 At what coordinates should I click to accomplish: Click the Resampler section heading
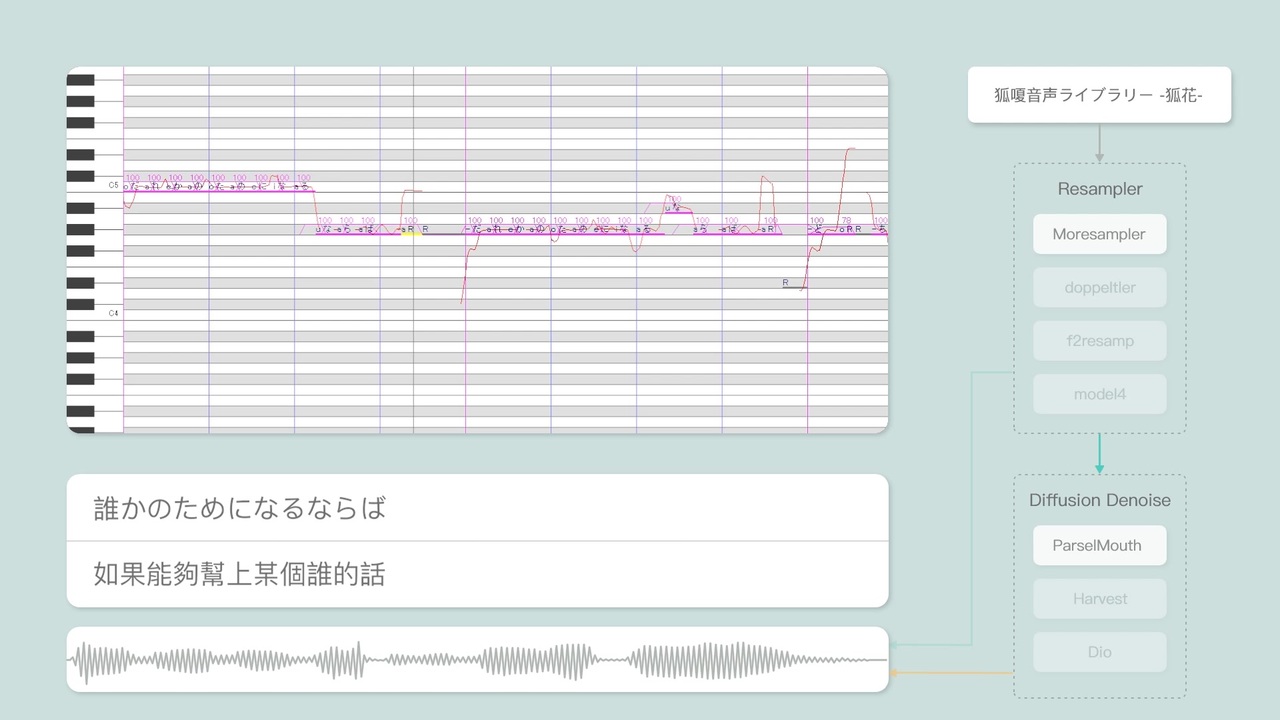1099,189
